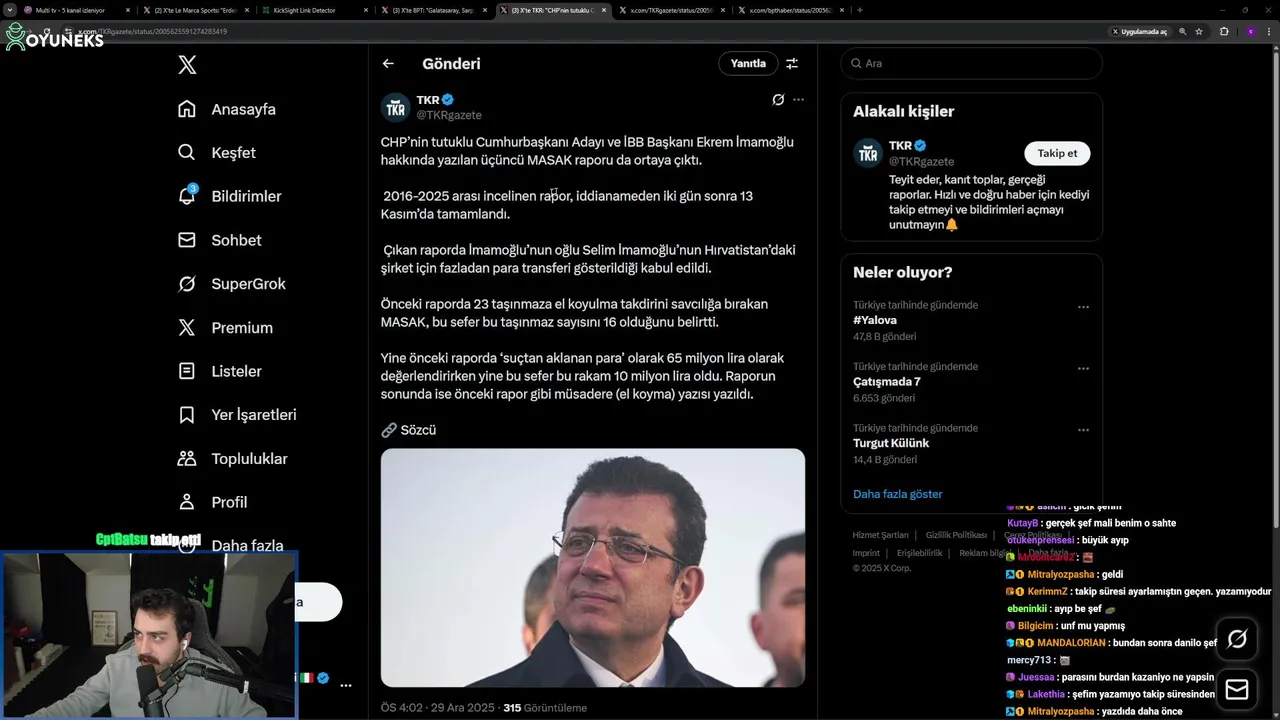1280x720 pixels.
Task: Open browser extensions puzzle icon
Action: click(x=1224, y=31)
